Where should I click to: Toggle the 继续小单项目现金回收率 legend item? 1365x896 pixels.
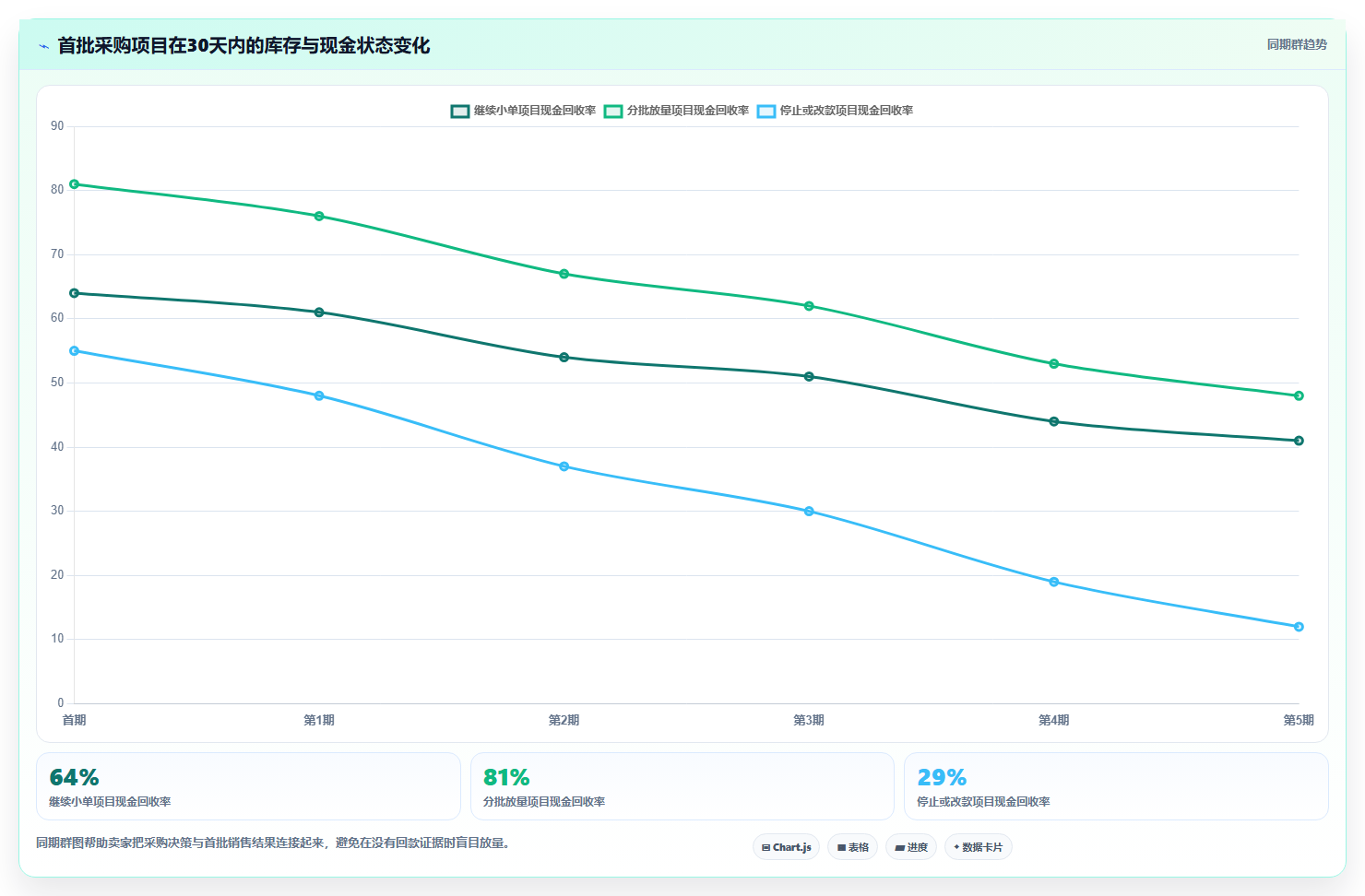click(x=523, y=111)
